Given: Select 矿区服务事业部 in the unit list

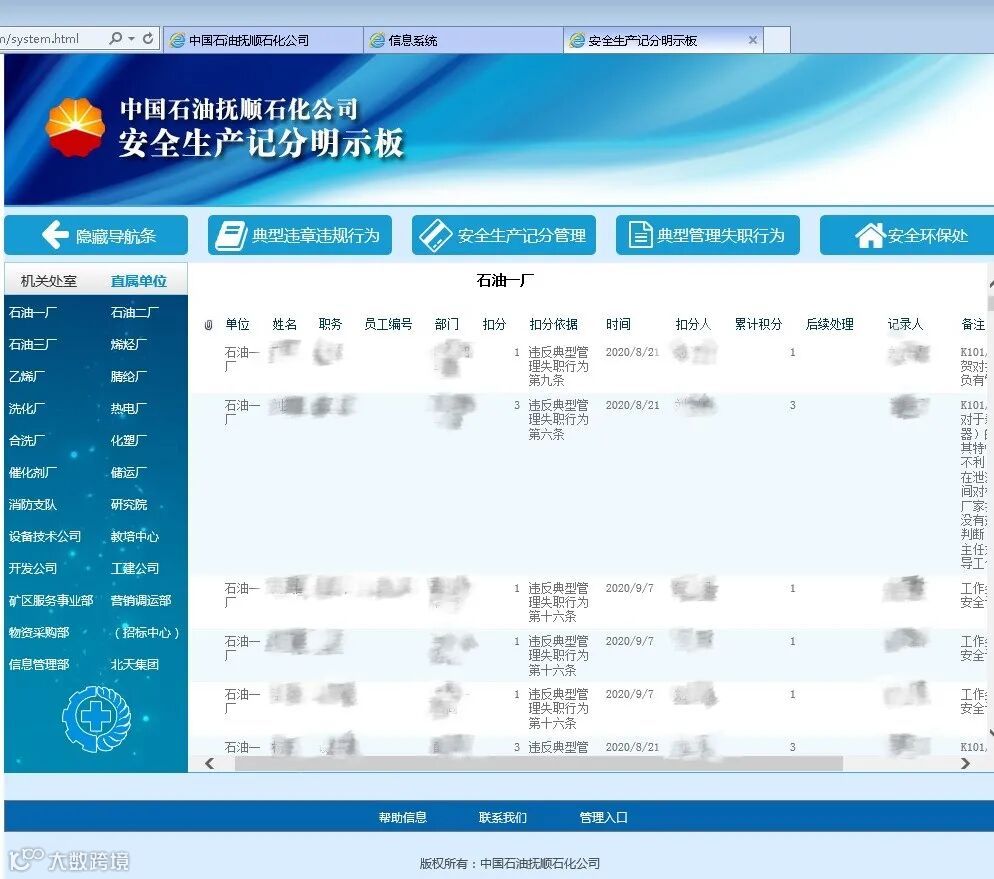Looking at the screenshot, I should click(x=51, y=600).
